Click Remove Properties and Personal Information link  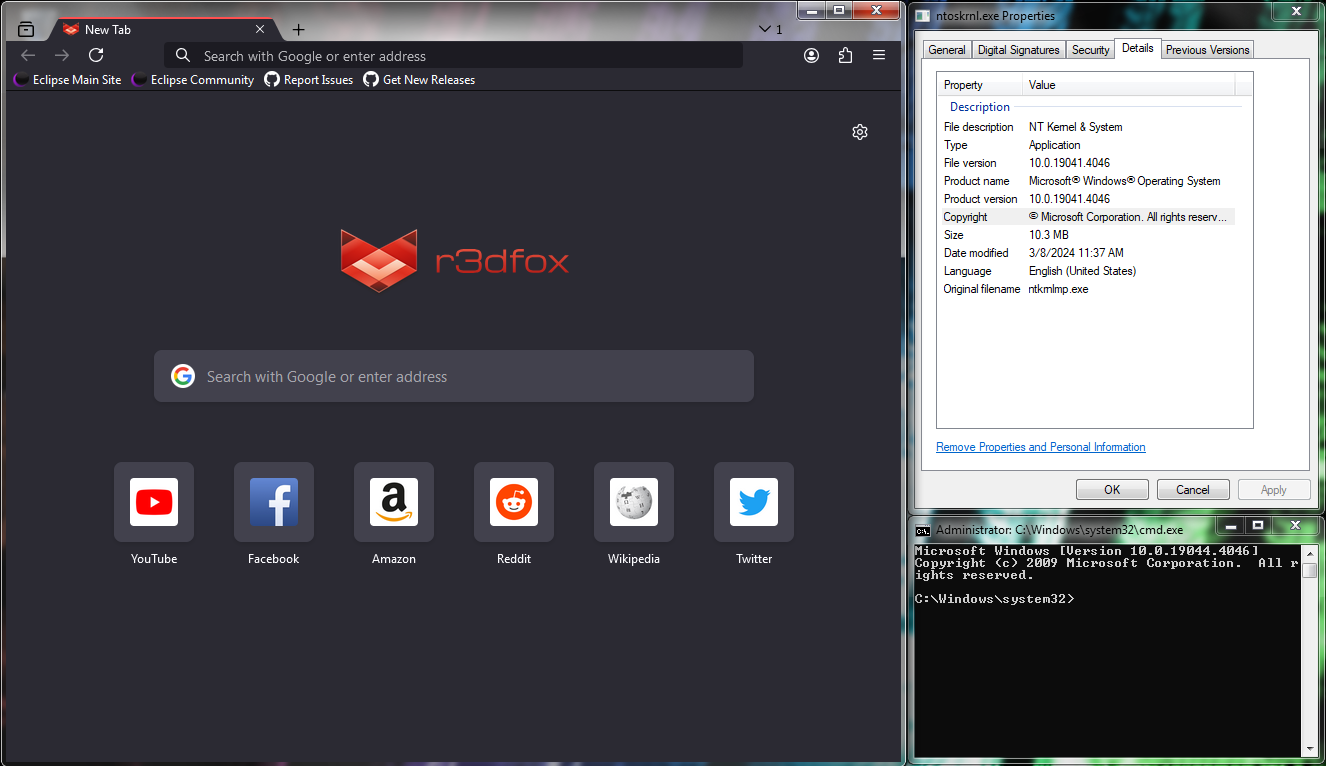tap(1041, 447)
